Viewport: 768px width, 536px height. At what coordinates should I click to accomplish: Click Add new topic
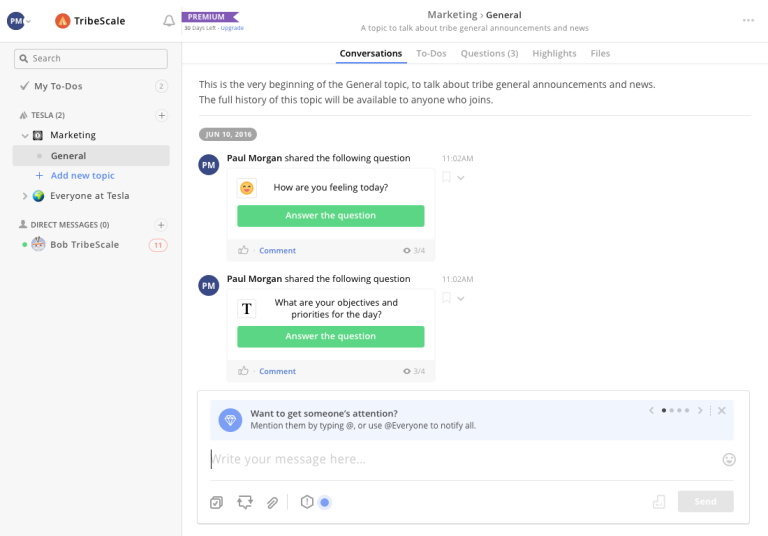(x=75, y=175)
